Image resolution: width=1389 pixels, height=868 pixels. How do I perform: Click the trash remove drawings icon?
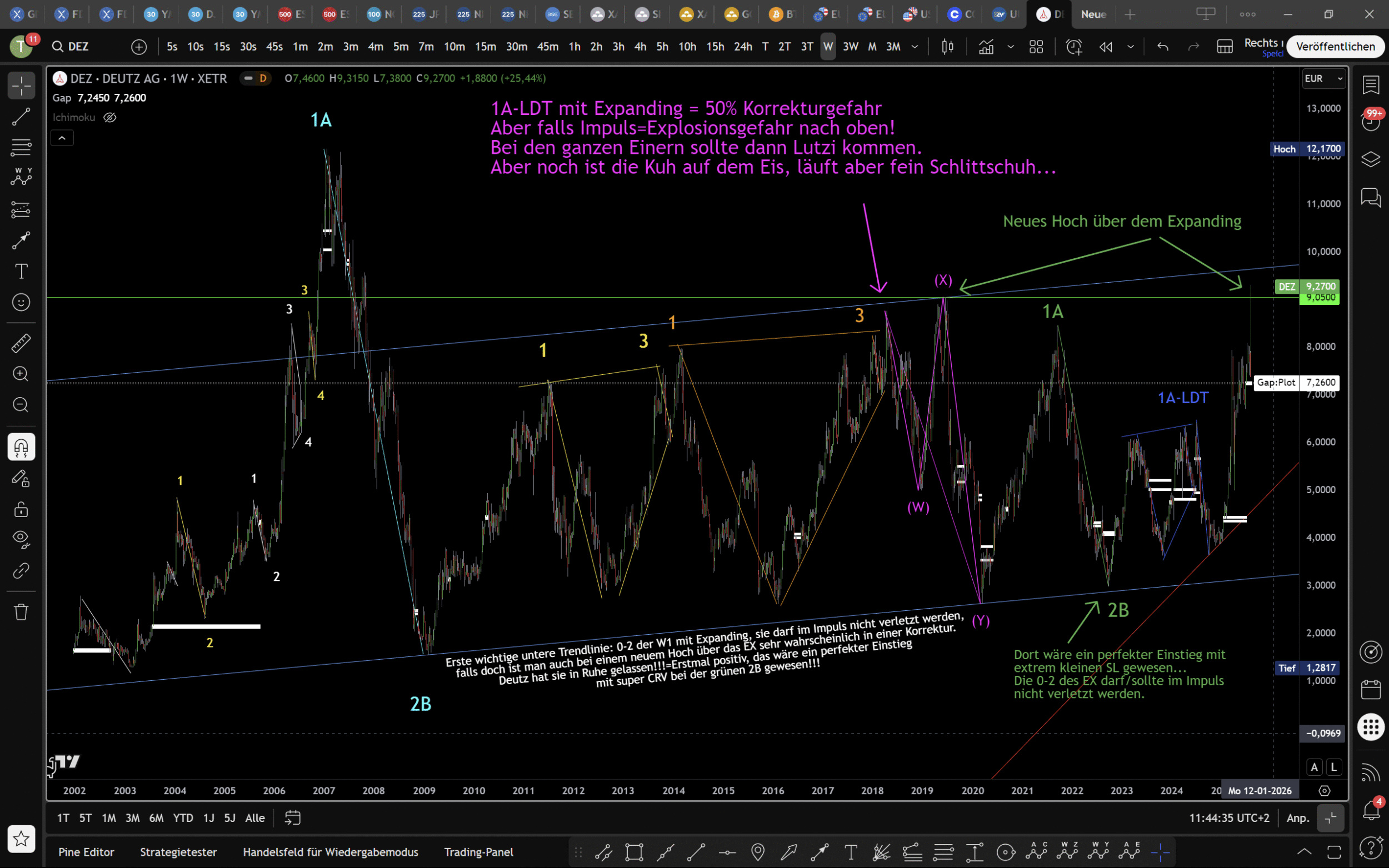pyautogui.click(x=21, y=612)
